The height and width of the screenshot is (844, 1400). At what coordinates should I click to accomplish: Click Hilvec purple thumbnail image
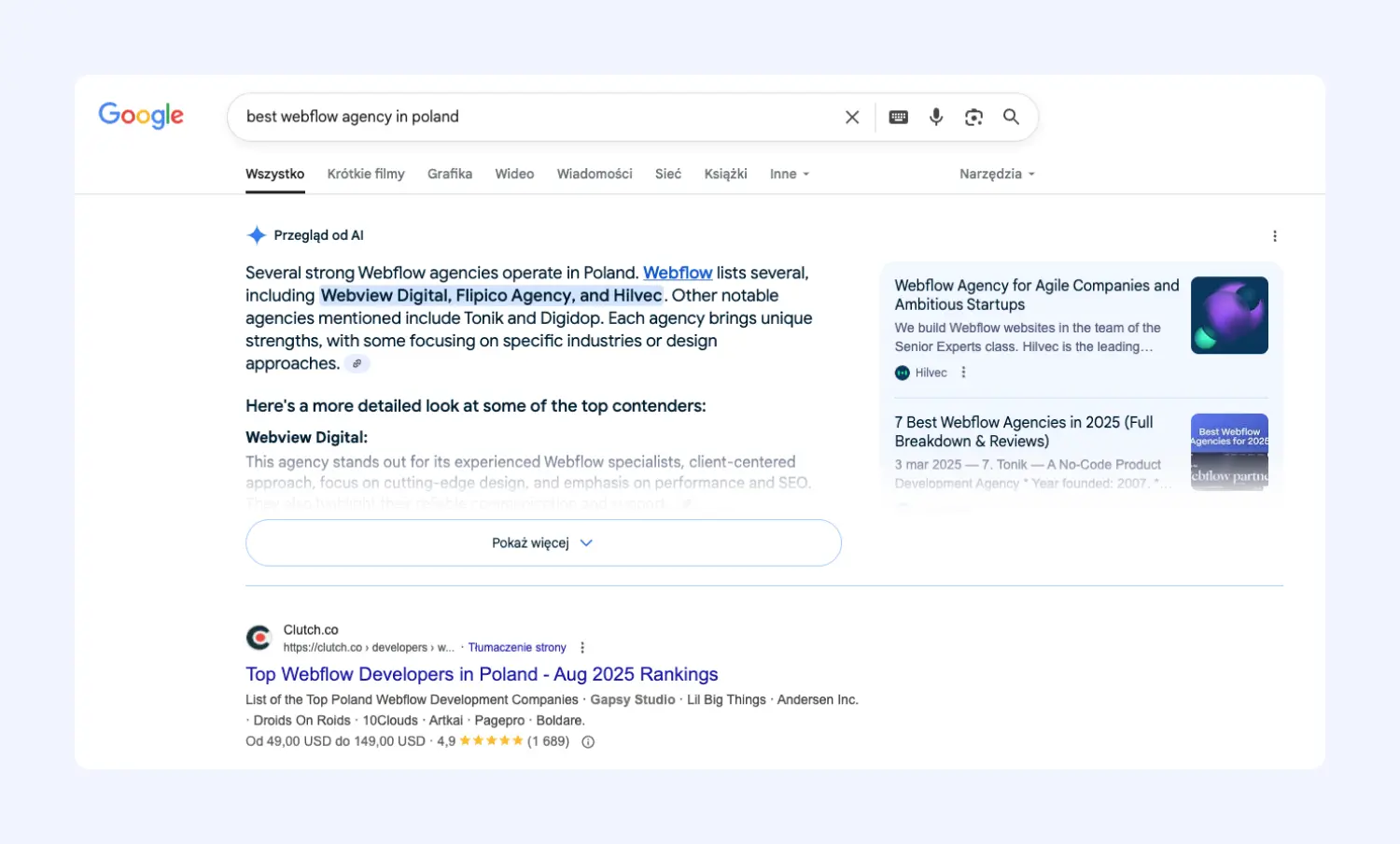point(1229,315)
